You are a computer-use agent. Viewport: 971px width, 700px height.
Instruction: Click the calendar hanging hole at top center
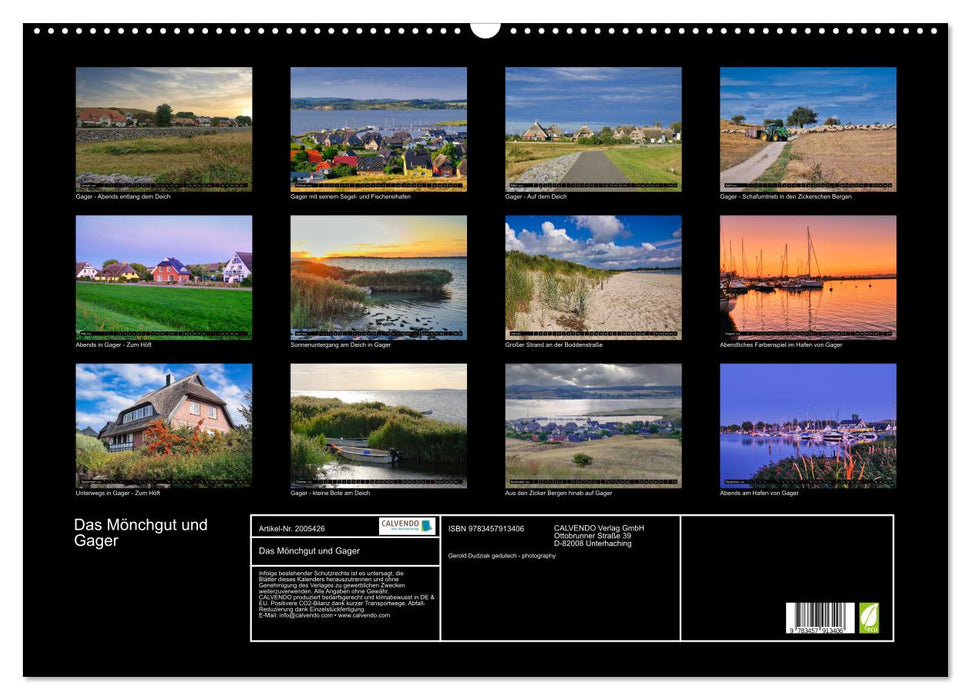(485, 29)
